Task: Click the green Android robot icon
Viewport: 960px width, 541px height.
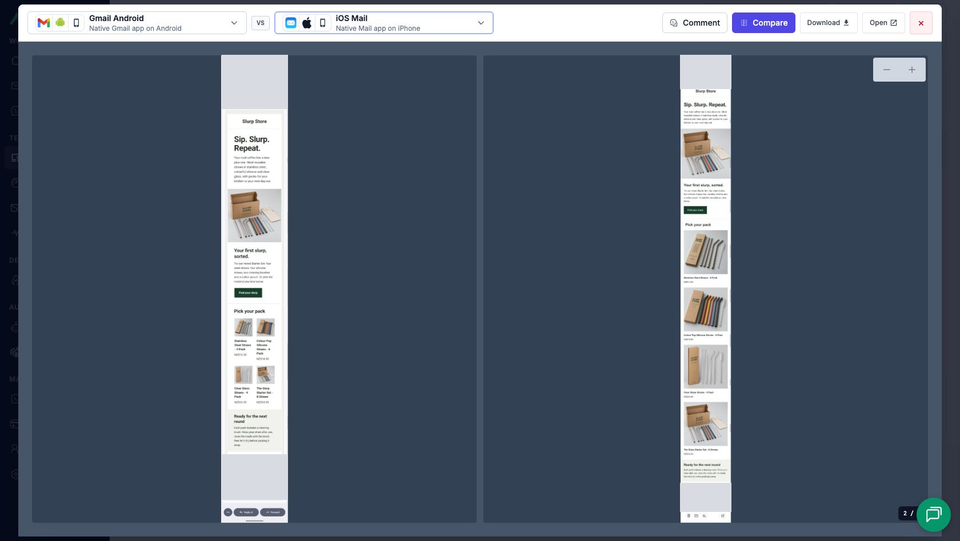Action: pyautogui.click(x=60, y=23)
